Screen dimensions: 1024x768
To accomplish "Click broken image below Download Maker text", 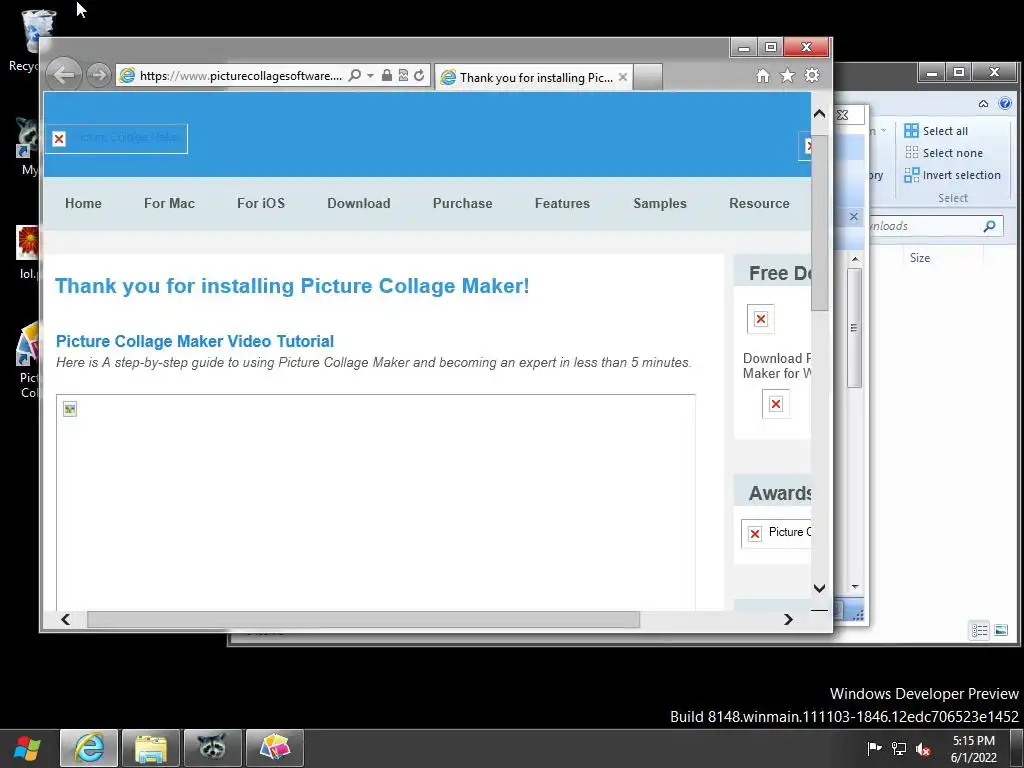I will tap(776, 404).
